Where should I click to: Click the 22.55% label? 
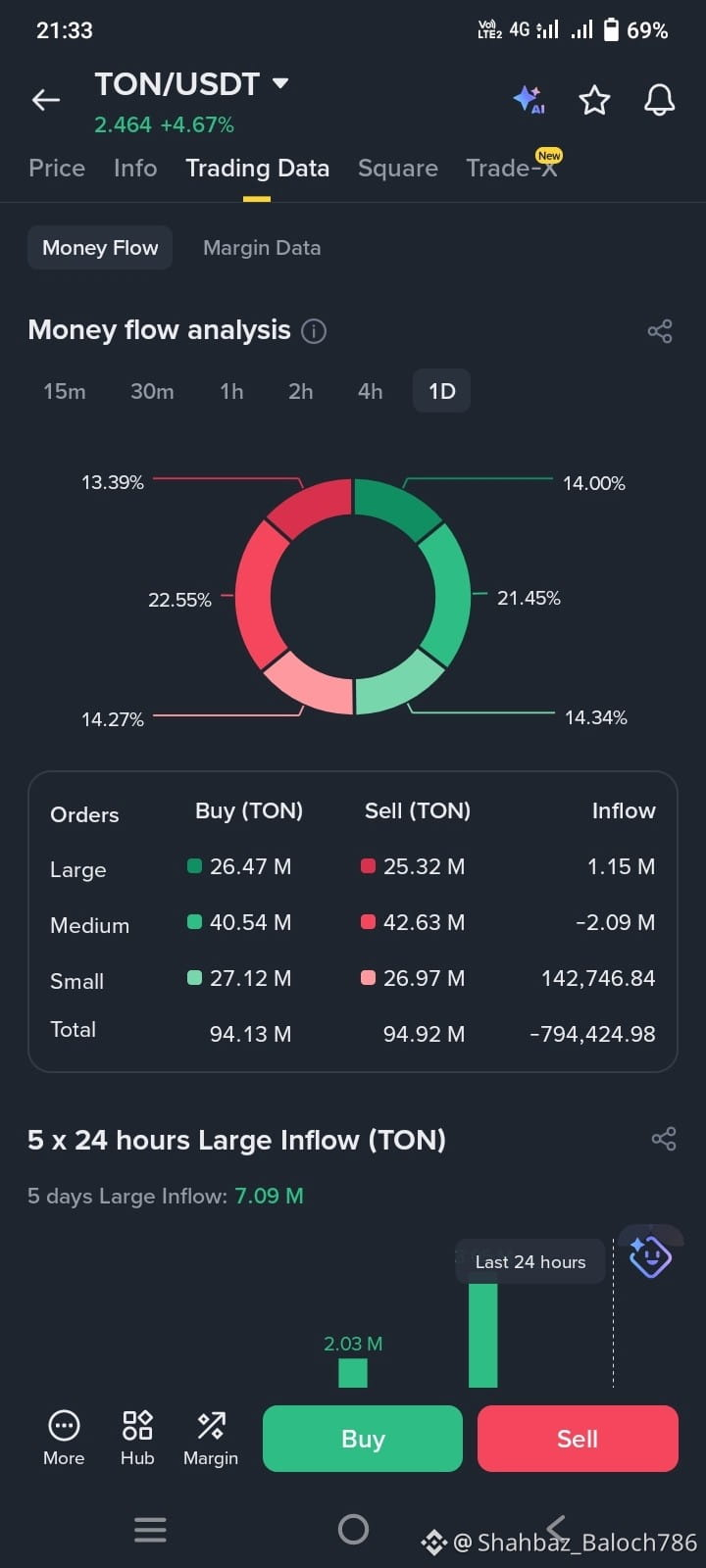[x=179, y=600]
